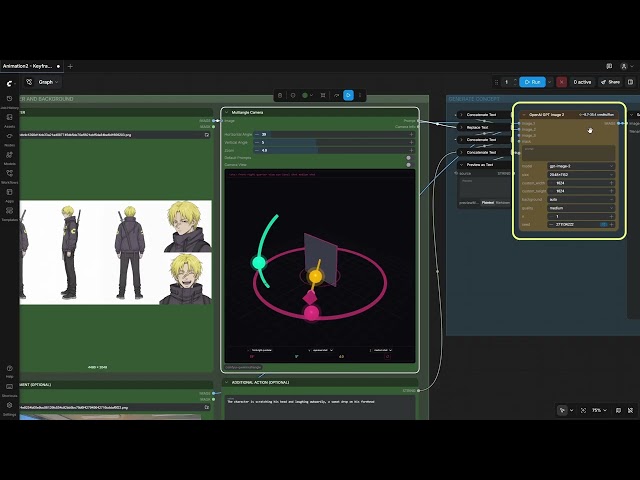Collapse the Multiangle Camera node
640x480 pixels.
point(227,112)
